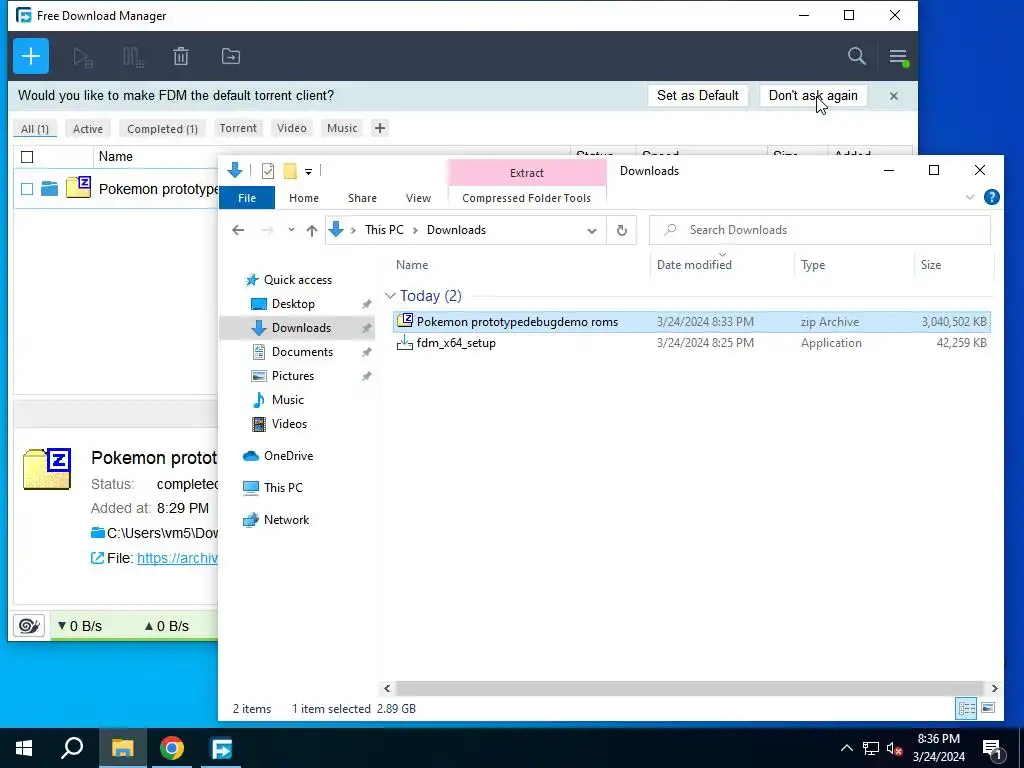Open Quick access in navigation pane
Screen dimensions: 1024x768
[297, 280]
